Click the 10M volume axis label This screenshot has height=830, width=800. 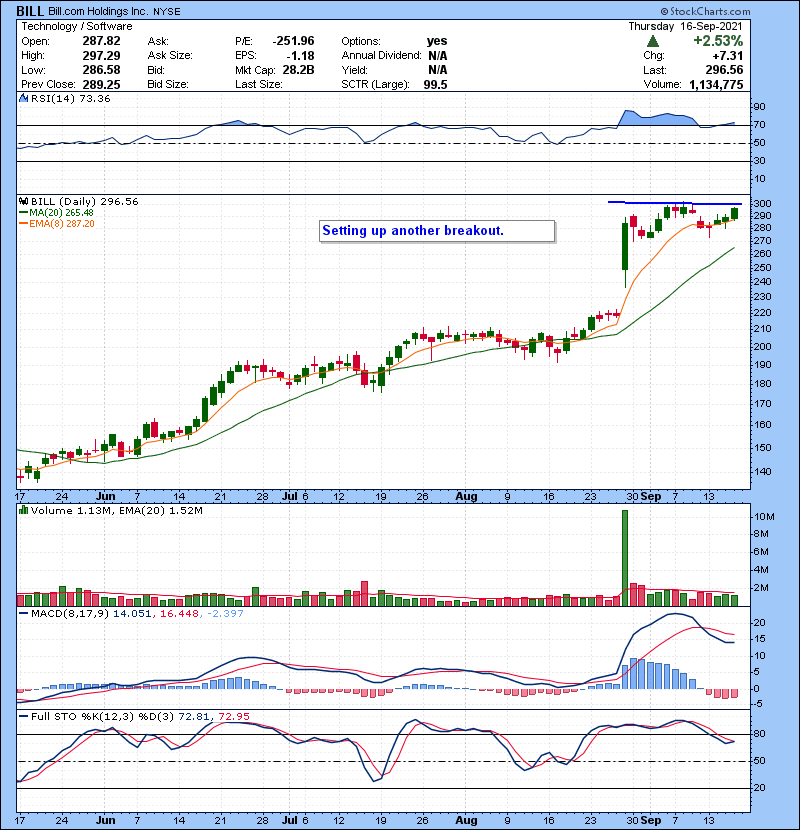click(765, 517)
